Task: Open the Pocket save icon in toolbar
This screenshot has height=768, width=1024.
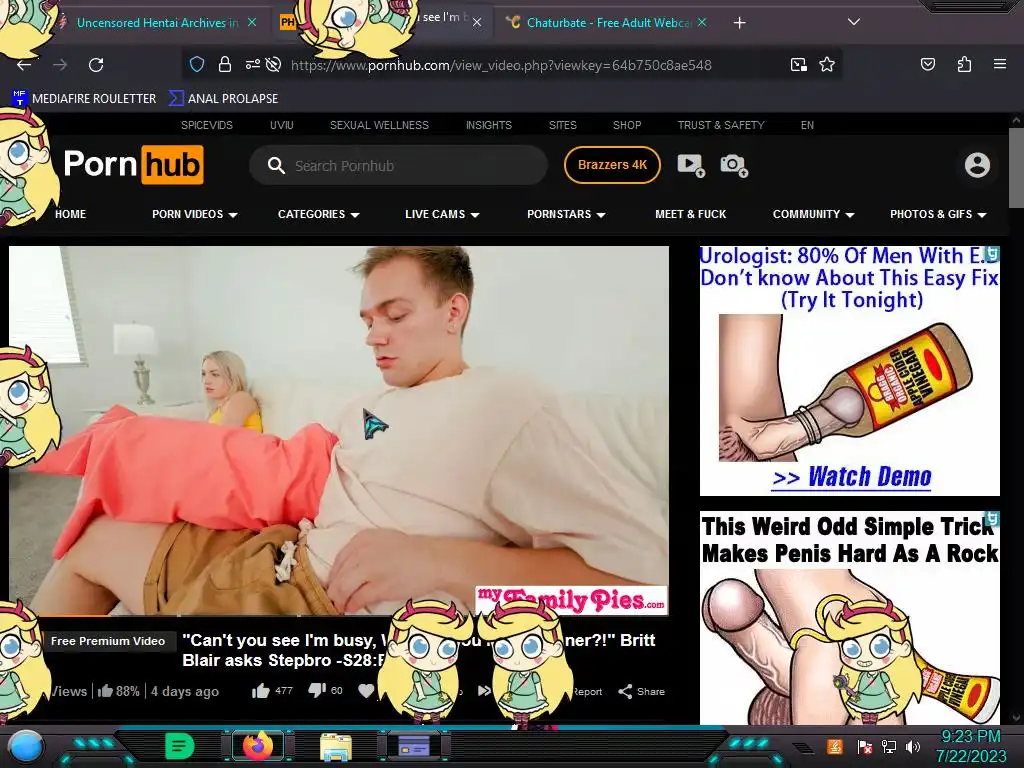Action: (927, 64)
